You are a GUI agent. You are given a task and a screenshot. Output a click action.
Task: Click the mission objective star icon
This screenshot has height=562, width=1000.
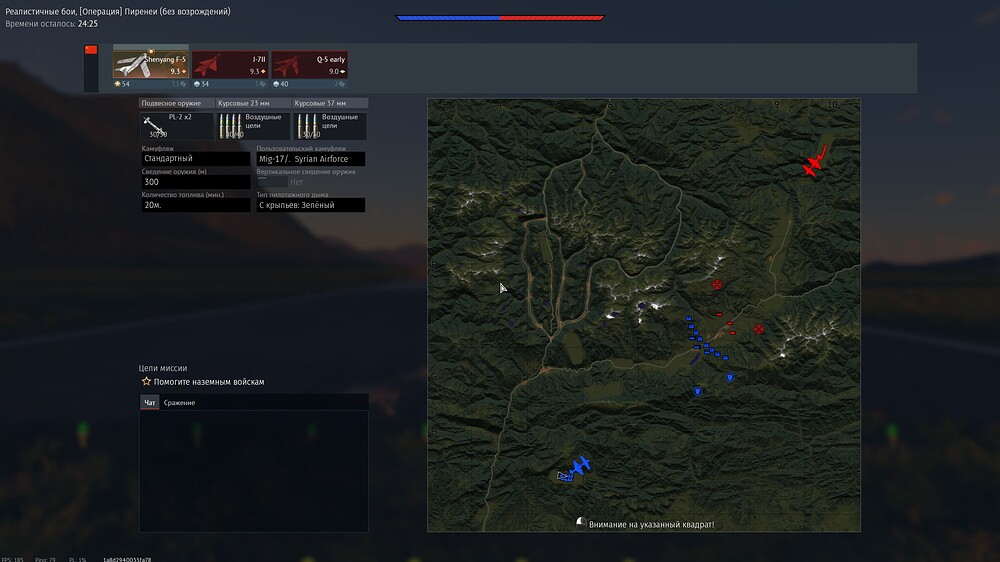tap(146, 381)
